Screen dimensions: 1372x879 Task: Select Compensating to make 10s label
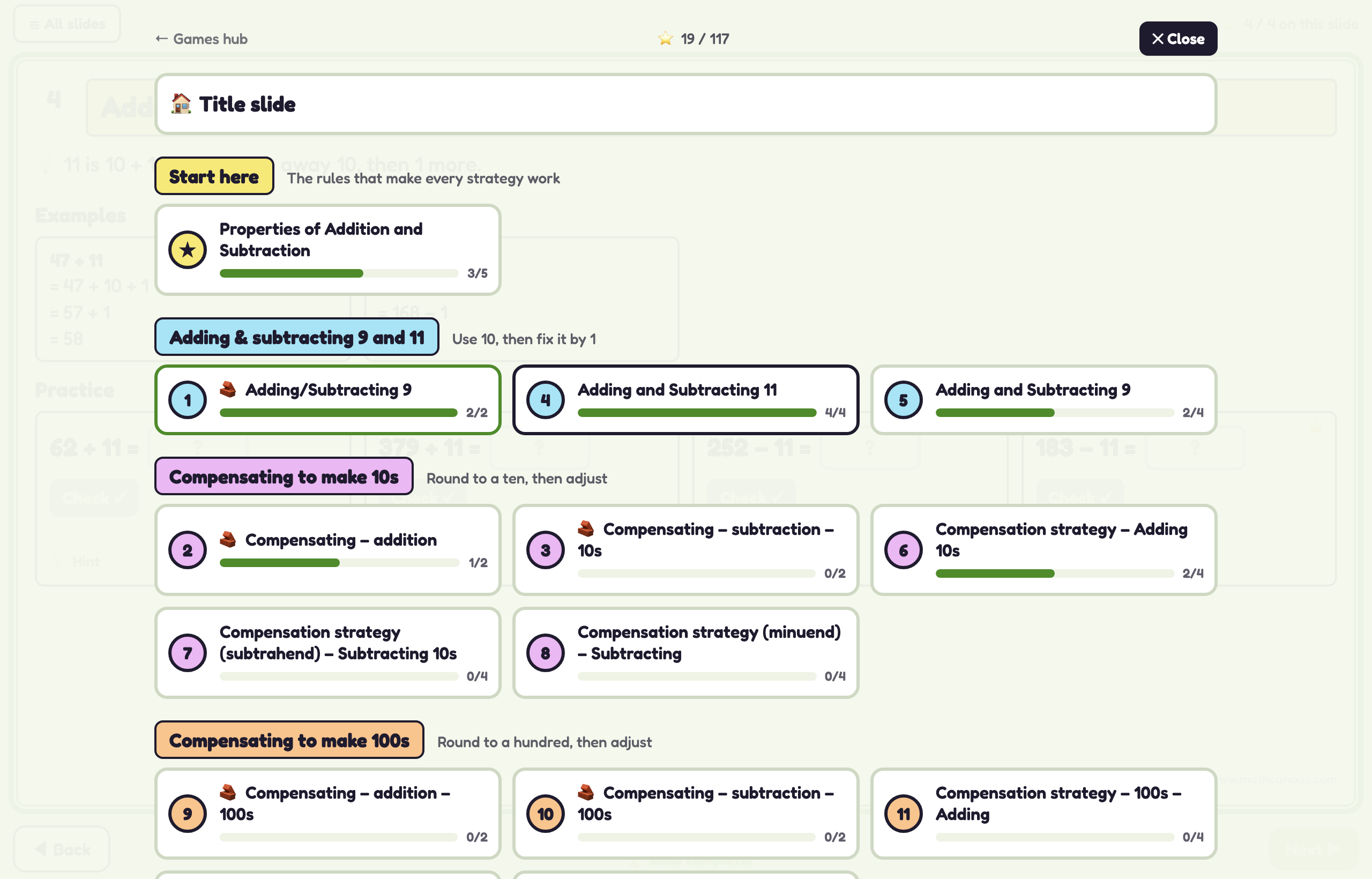click(284, 476)
